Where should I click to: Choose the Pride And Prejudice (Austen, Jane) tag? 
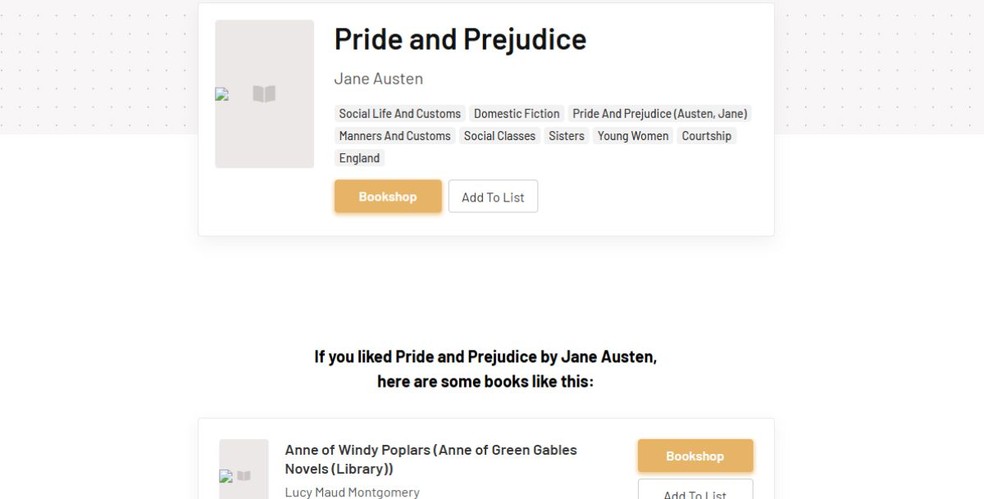coord(660,114)
